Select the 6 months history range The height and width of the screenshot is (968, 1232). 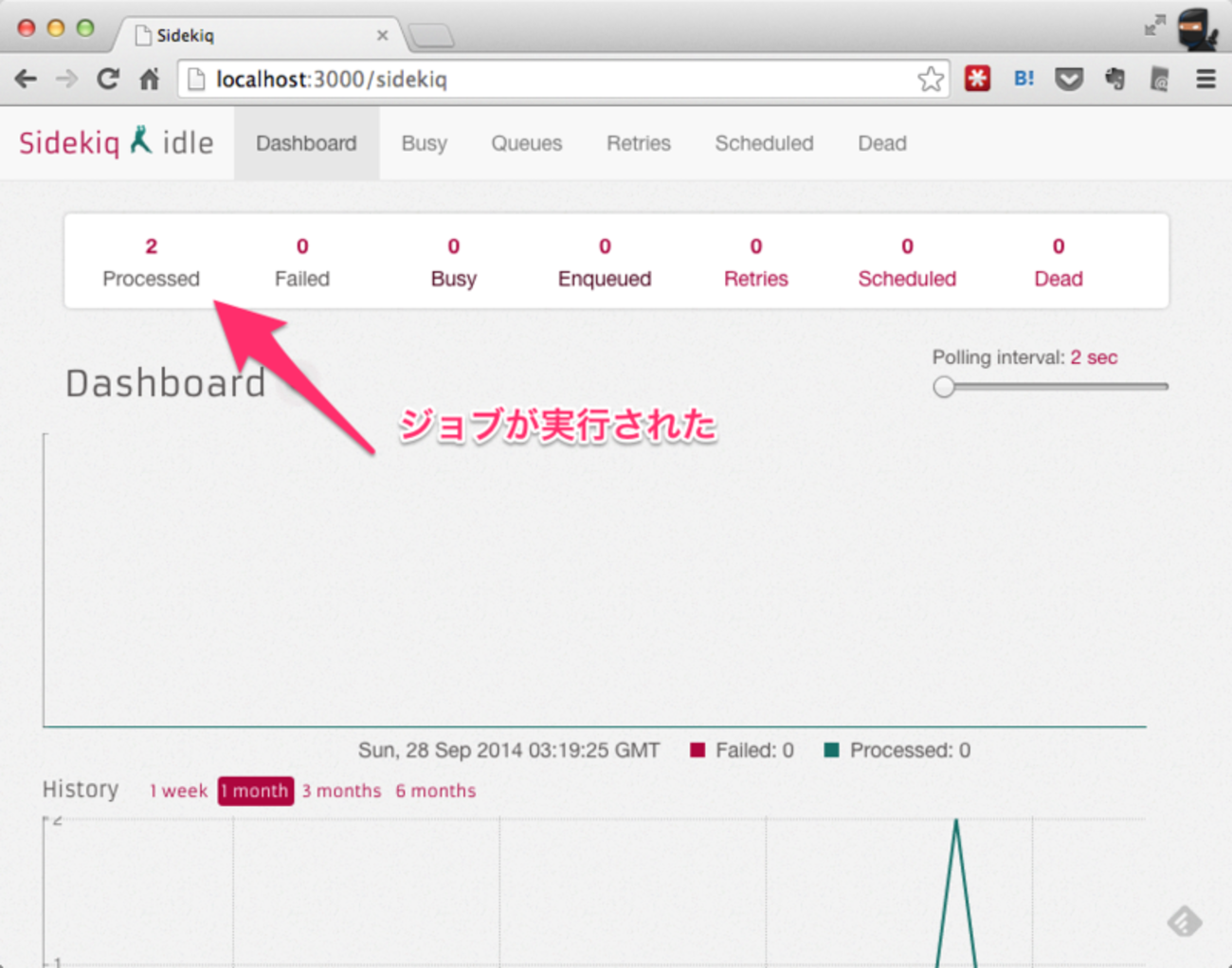436,791
